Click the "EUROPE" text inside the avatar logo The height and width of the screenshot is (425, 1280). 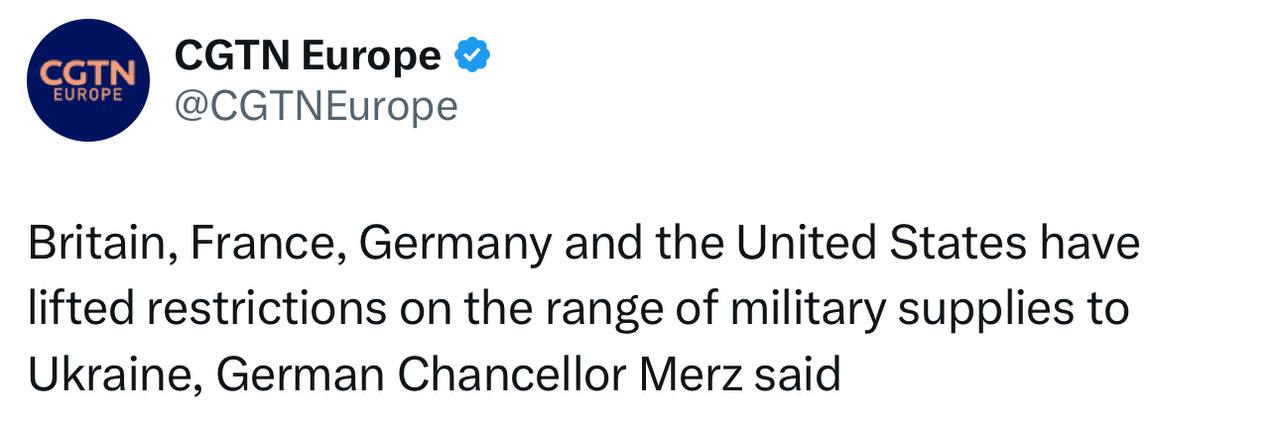(x=87, y=97)
